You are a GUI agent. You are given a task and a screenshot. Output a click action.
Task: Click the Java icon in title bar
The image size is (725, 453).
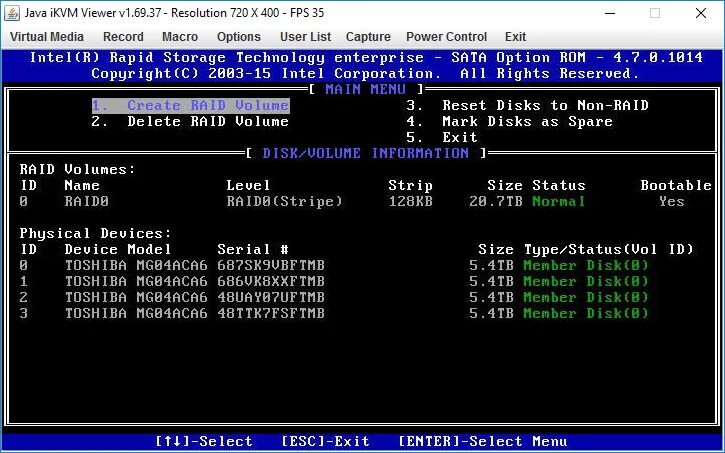pyautogui.click(x=12, y=13)
